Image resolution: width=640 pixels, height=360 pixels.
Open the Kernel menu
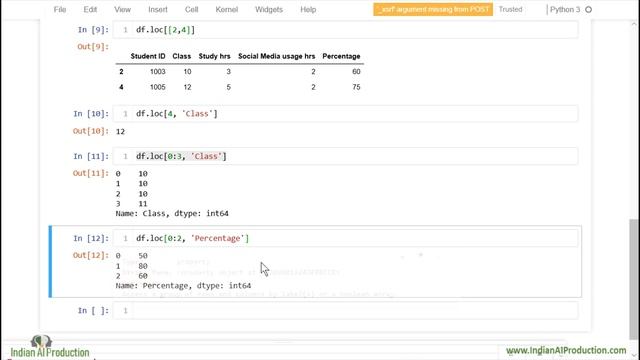227,9
